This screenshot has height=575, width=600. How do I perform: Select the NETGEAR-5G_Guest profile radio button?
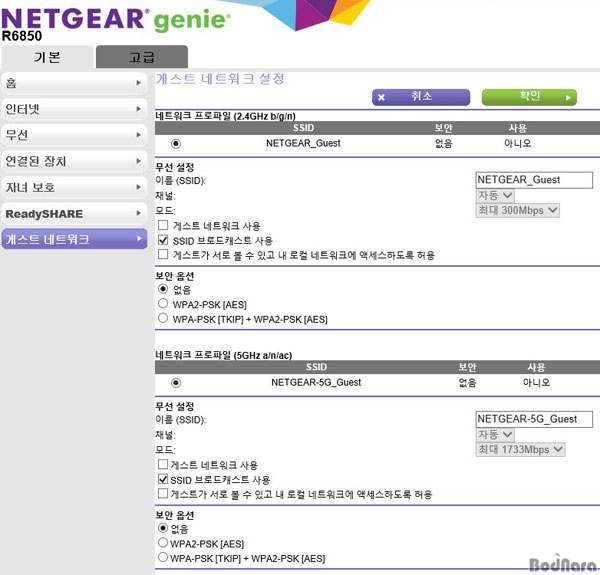[176, 383]
